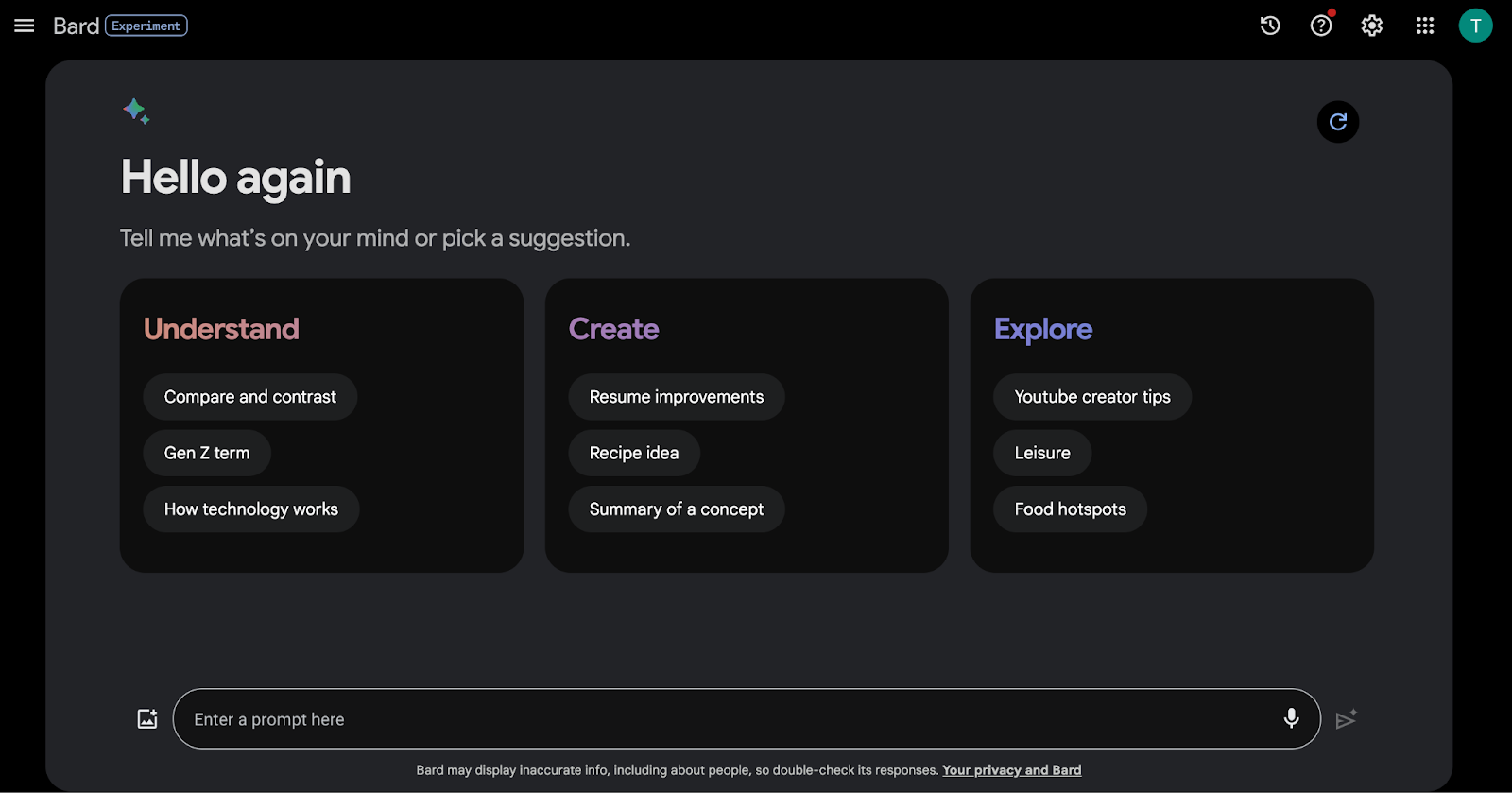This screenshot has height=793, width=1512.
Task: Pick the 'Food hotspots' suggestion chip
Action: coord(1070,509)
